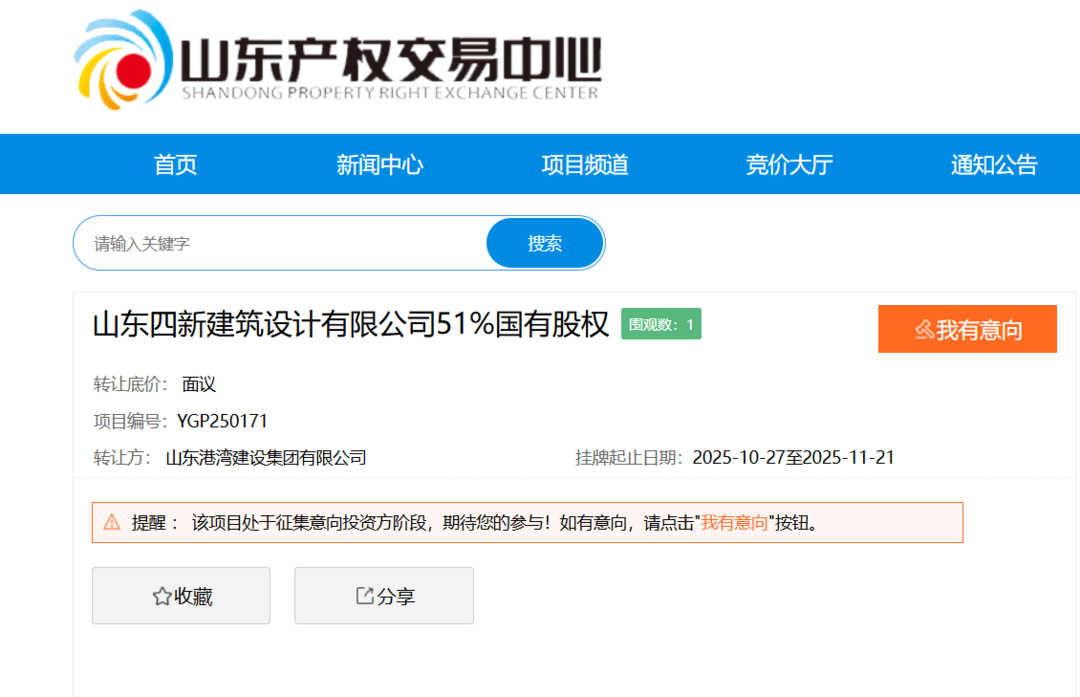Click the project title 山东四新建筑设计有限公司51%国有股权

coord(351,325)
